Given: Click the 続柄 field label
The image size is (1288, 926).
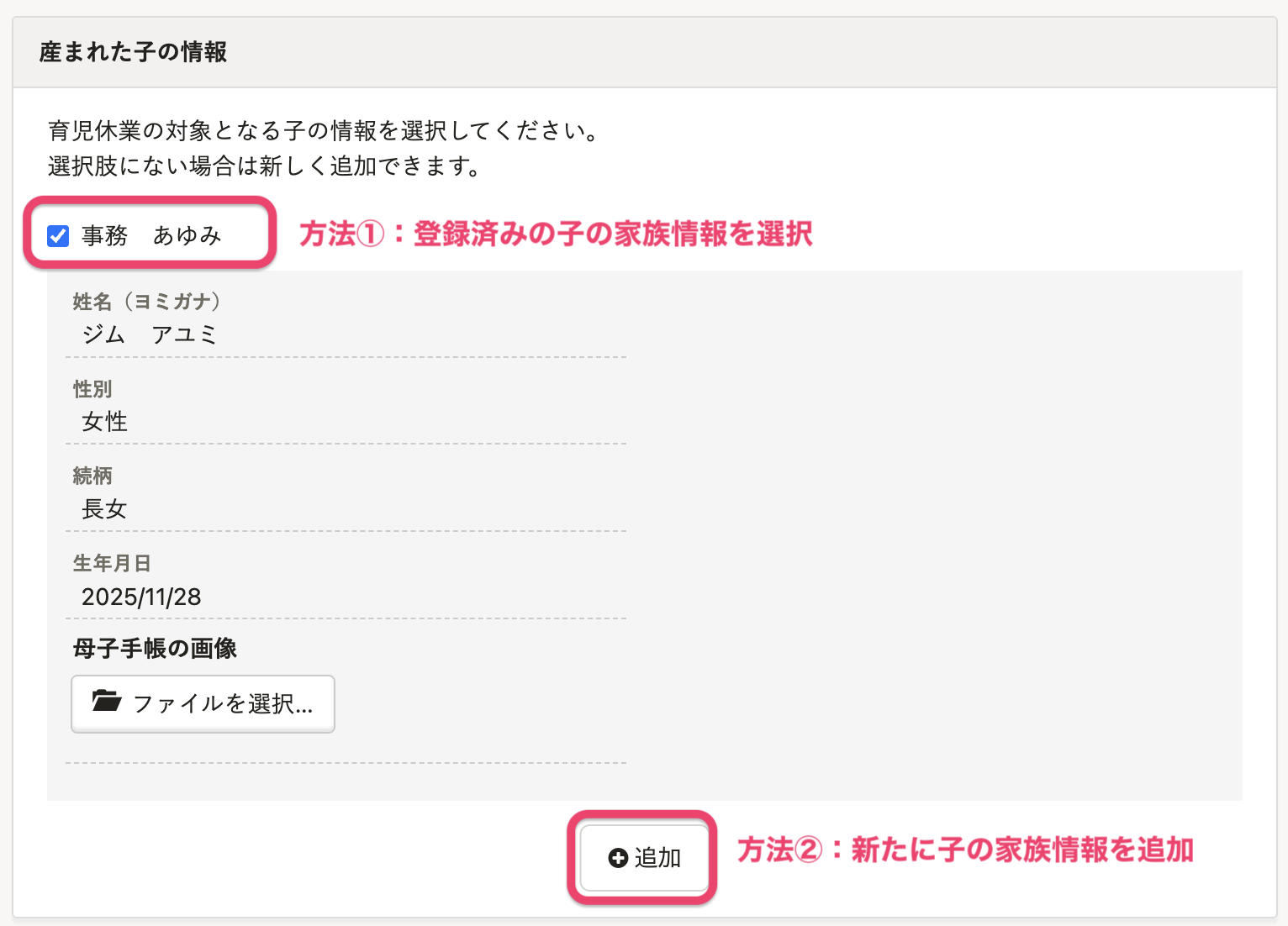Looking at the screenshot, I should pyautogui.click(x=92, y=476).
